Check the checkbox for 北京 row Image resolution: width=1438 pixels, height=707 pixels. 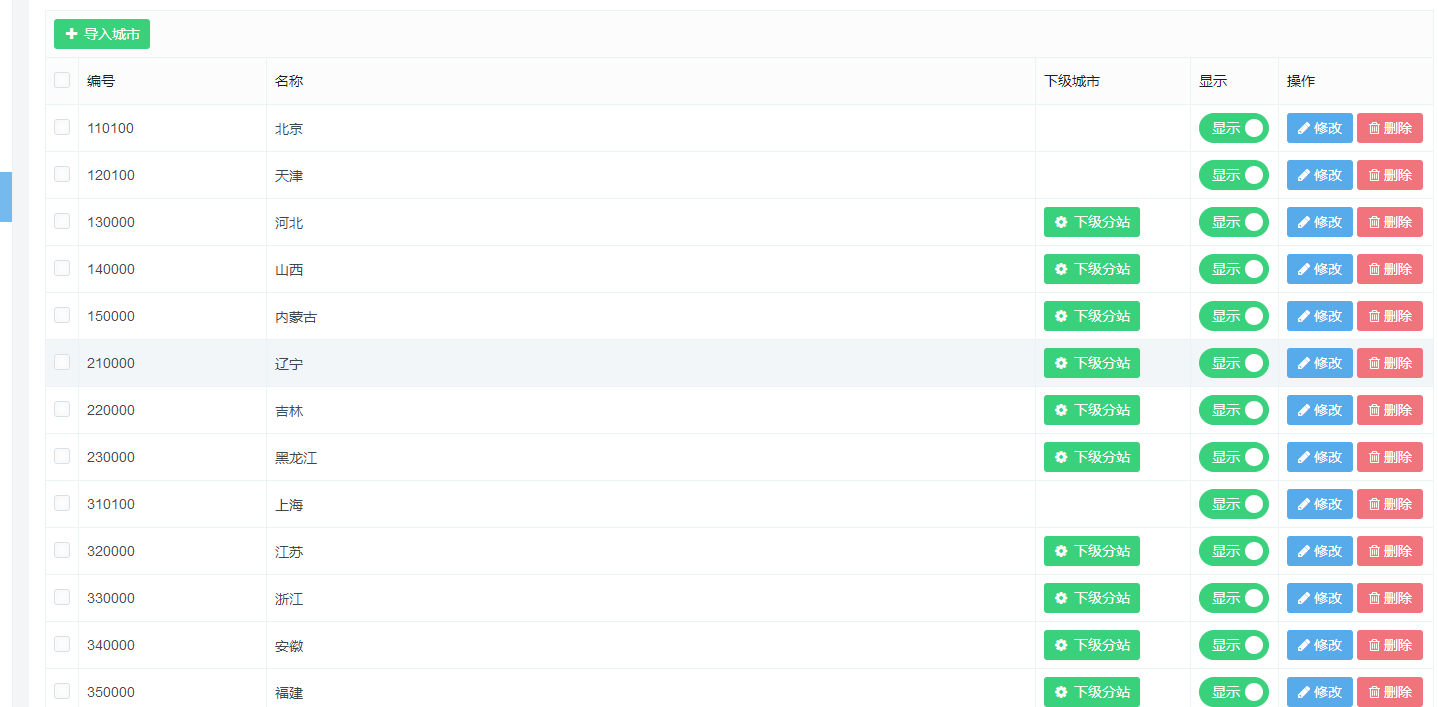62,127
